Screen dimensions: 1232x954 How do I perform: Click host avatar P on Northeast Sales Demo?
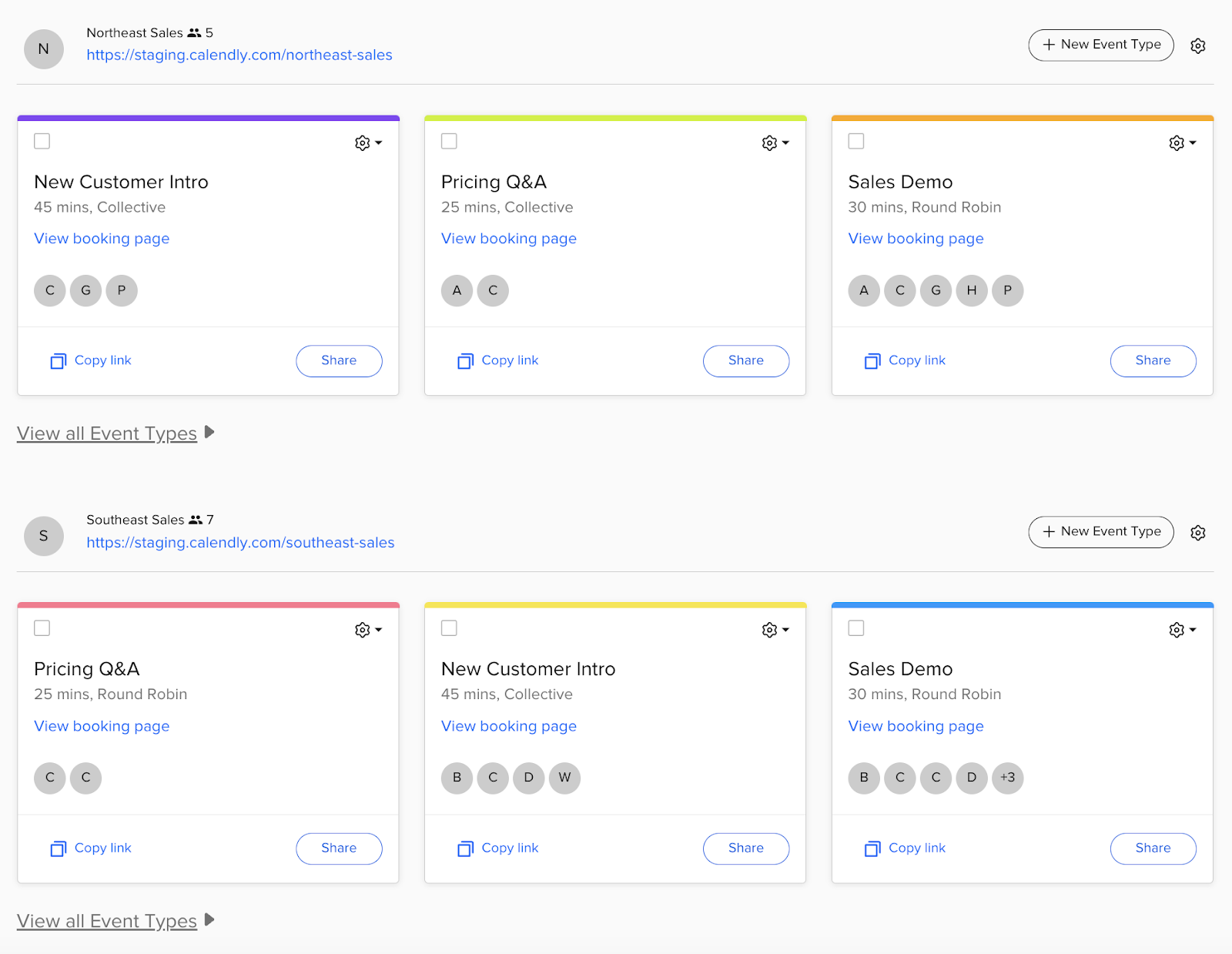pyautogui.click(x=1007, y=291)
